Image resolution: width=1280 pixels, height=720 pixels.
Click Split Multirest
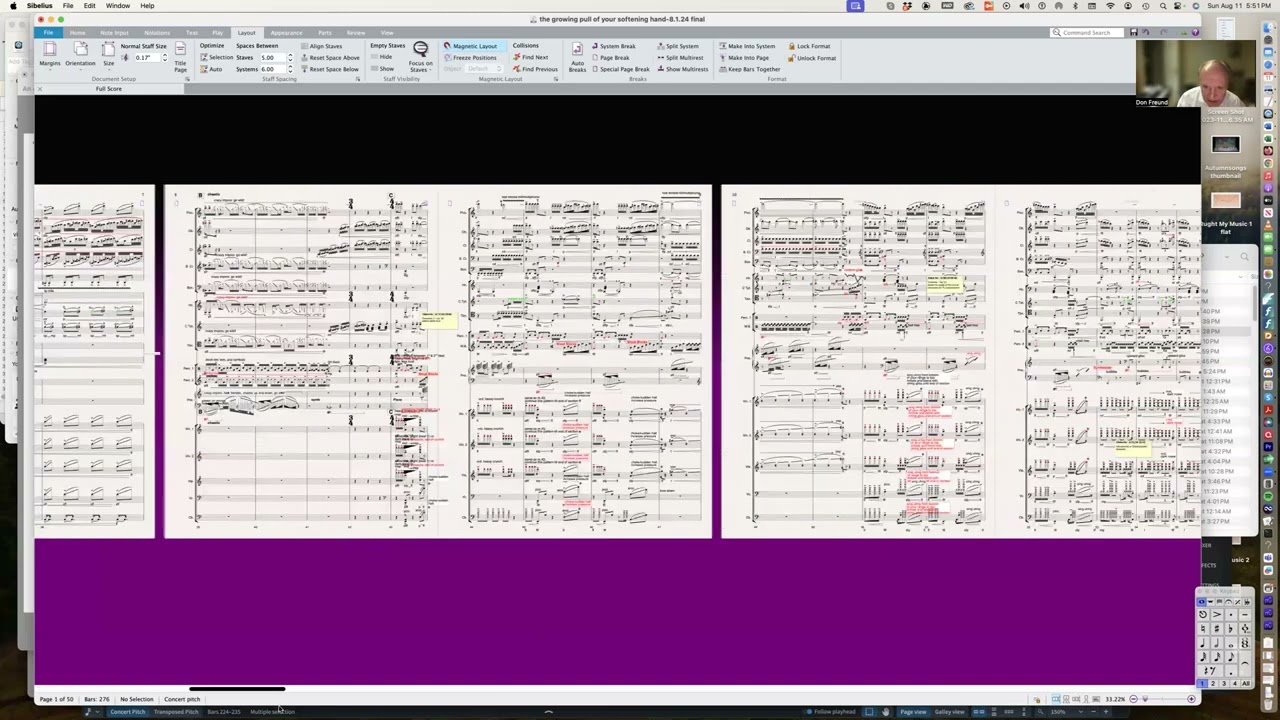point(680,58)
